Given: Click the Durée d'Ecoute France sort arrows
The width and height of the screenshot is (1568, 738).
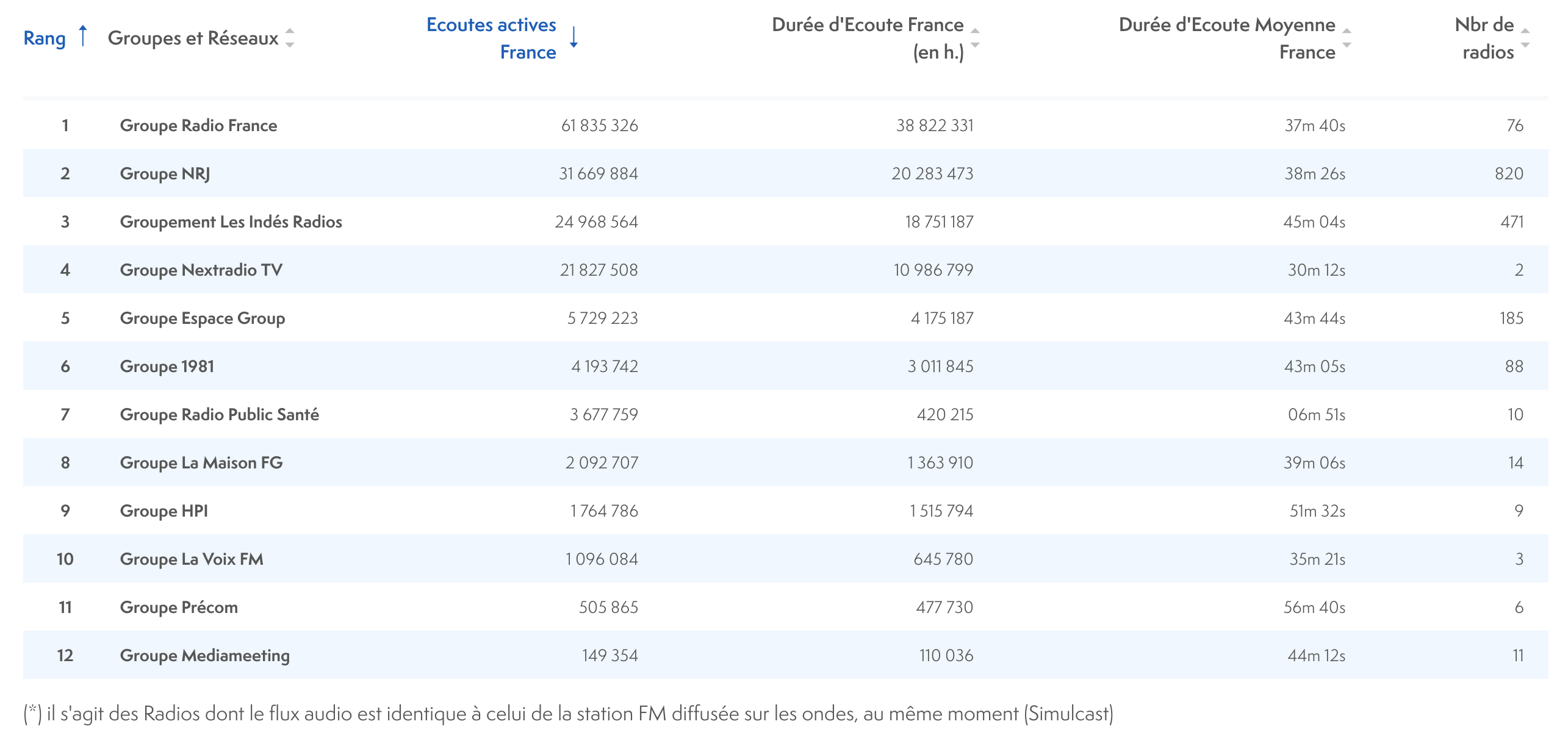Looking at the screenshot, I should [x=975, y=38].
